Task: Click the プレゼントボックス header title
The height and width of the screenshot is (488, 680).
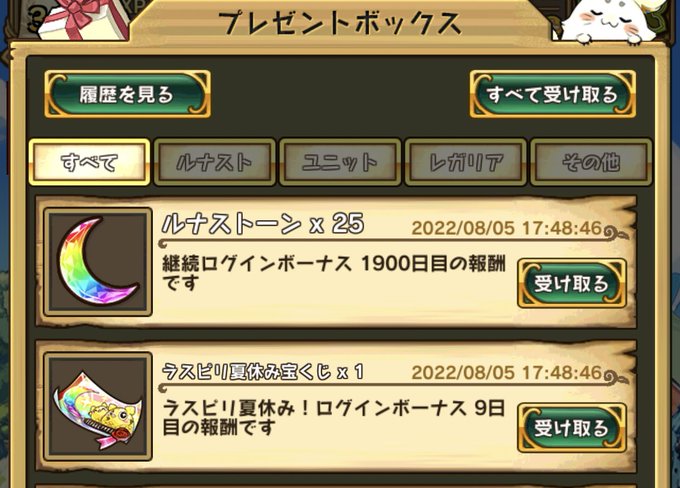Action: click(340, 23)
